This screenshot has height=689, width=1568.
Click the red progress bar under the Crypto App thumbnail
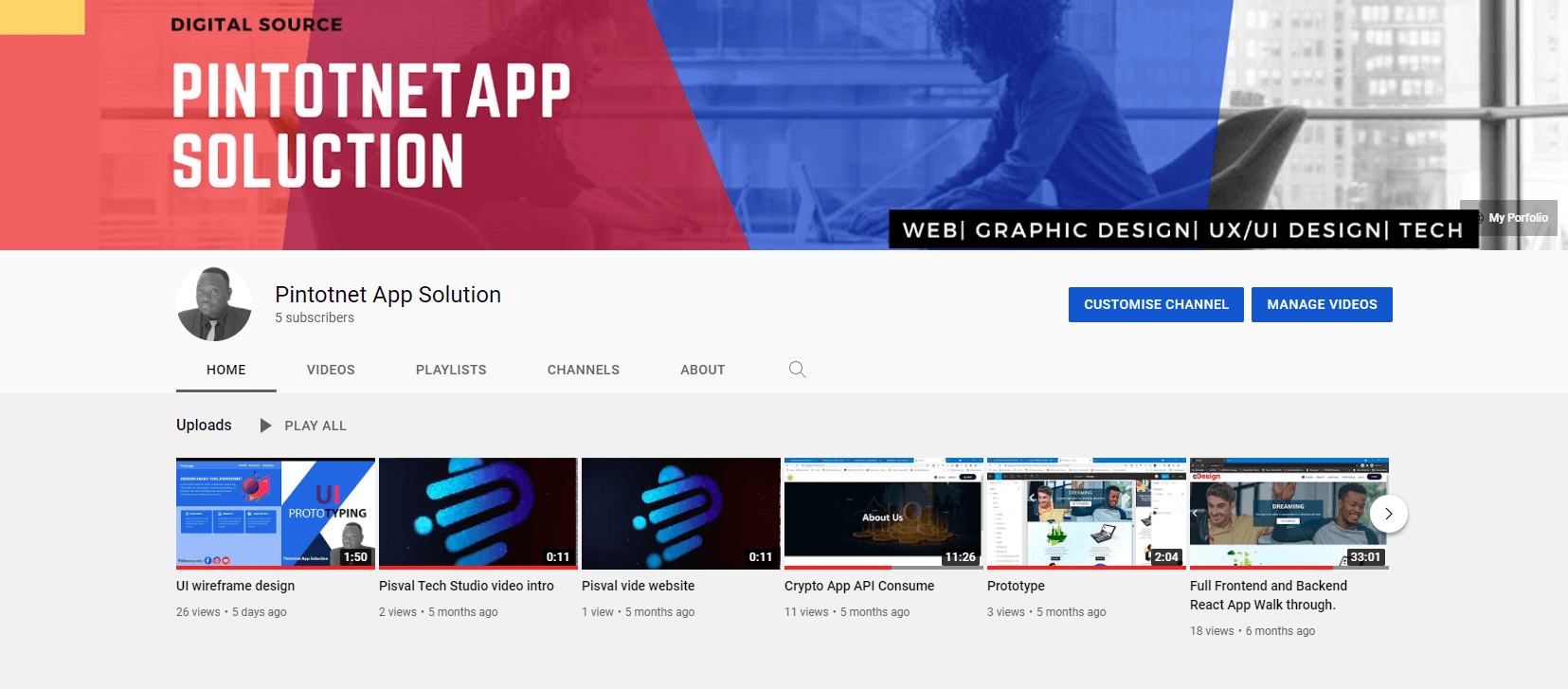click(838, 568)
